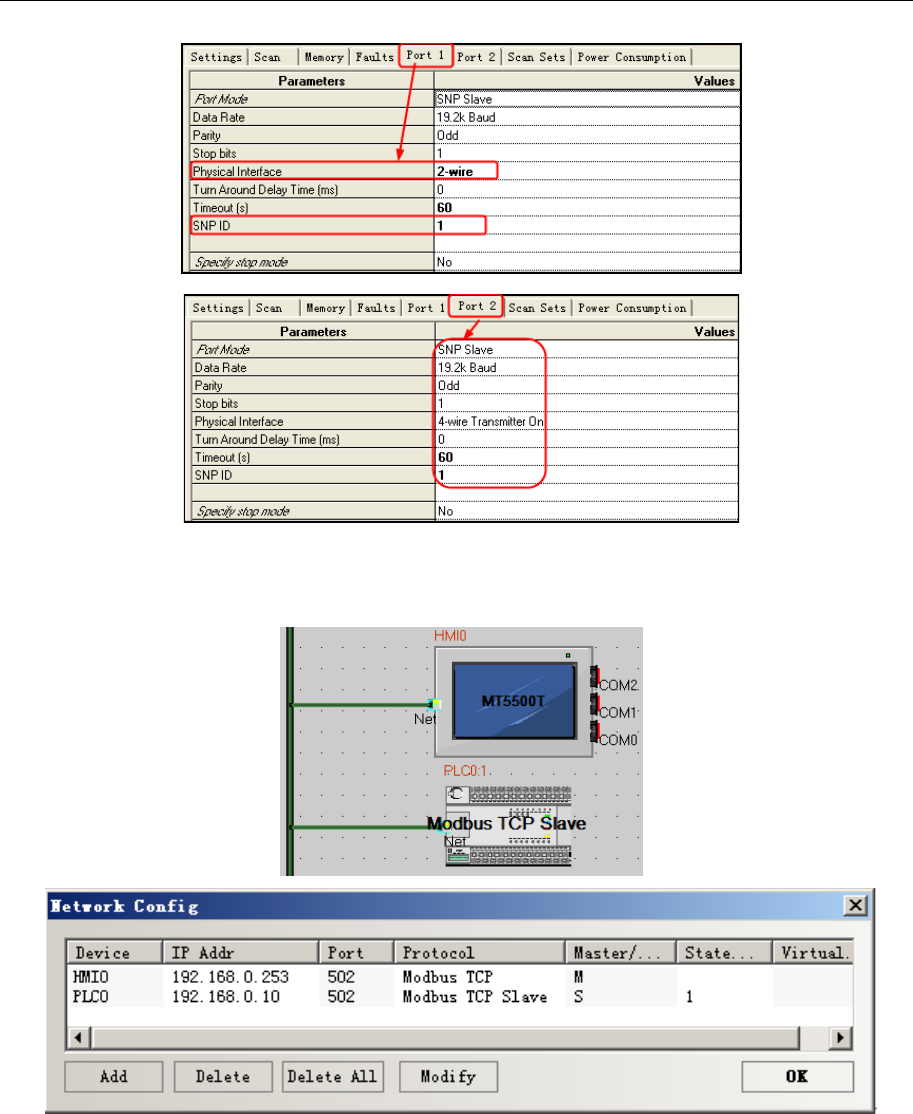Click the Delete button
This screenshot has height=1114, width=913.
[x=223, y=1077]
